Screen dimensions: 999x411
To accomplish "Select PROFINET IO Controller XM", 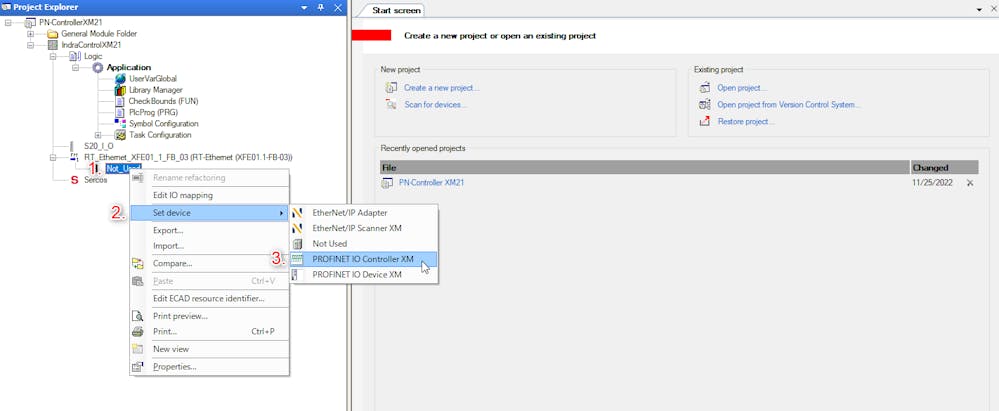I will pos(363,259).
